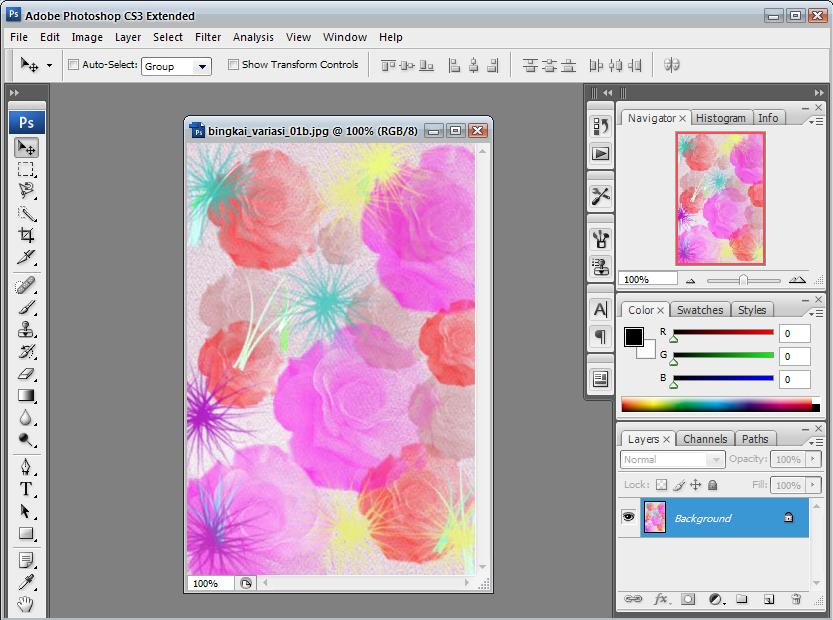Screen dimensions: 833x620
Task: Choose the Healing Brush tool
Action: (26, 286)
